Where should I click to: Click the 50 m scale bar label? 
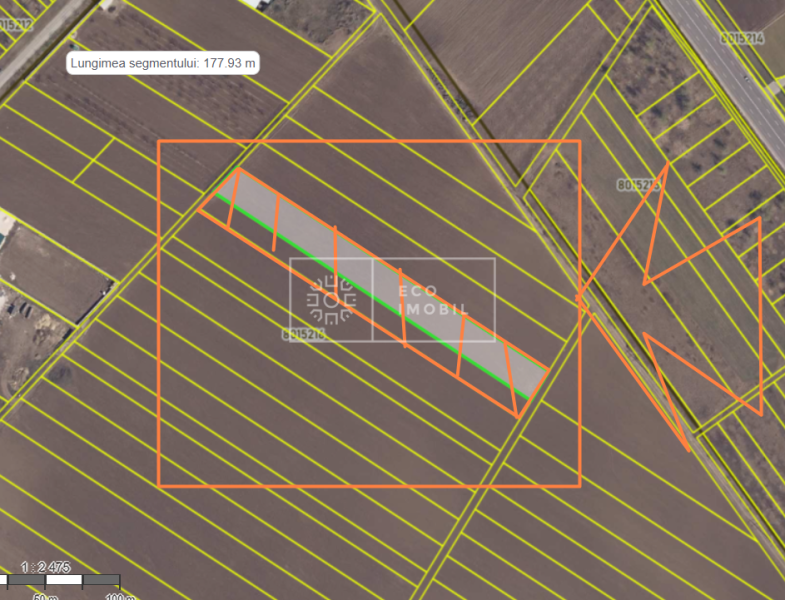click(x=45, y=595)
